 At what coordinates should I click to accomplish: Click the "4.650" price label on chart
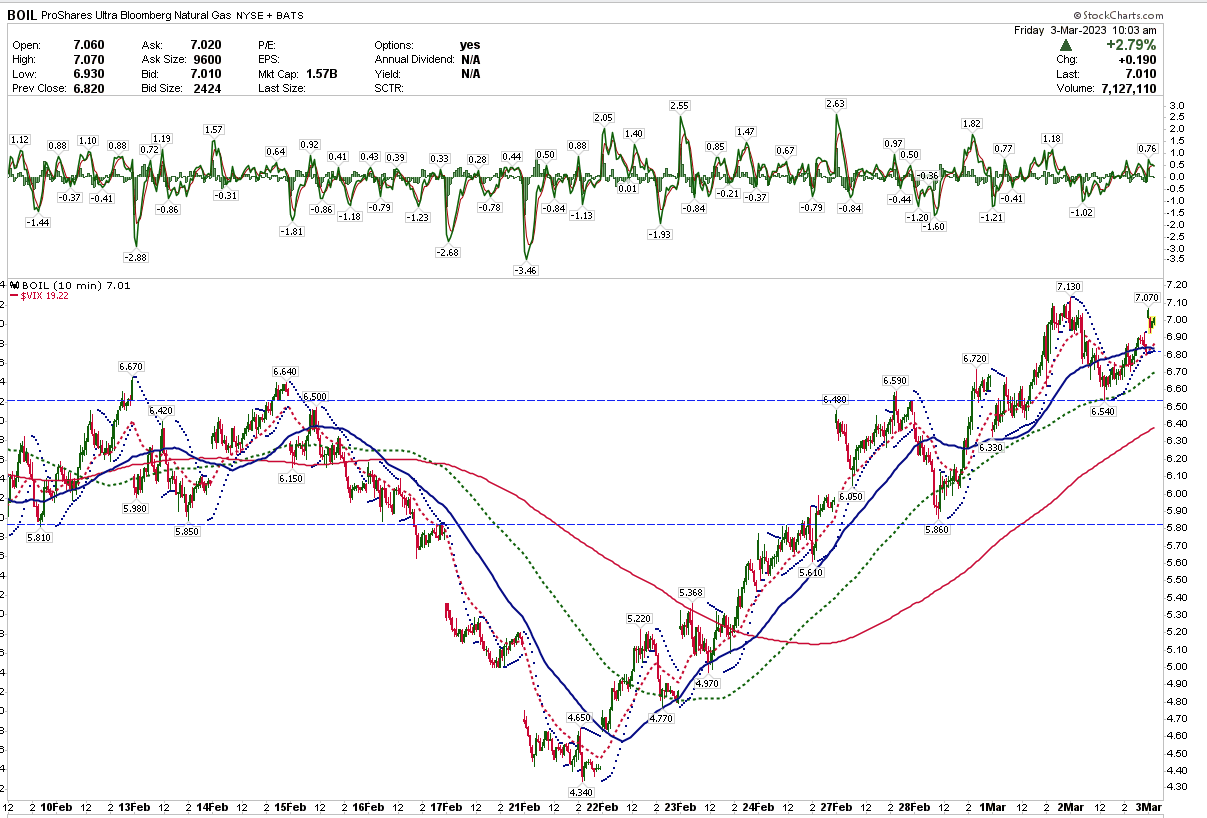pyautogui.click(x=578, y=718)
